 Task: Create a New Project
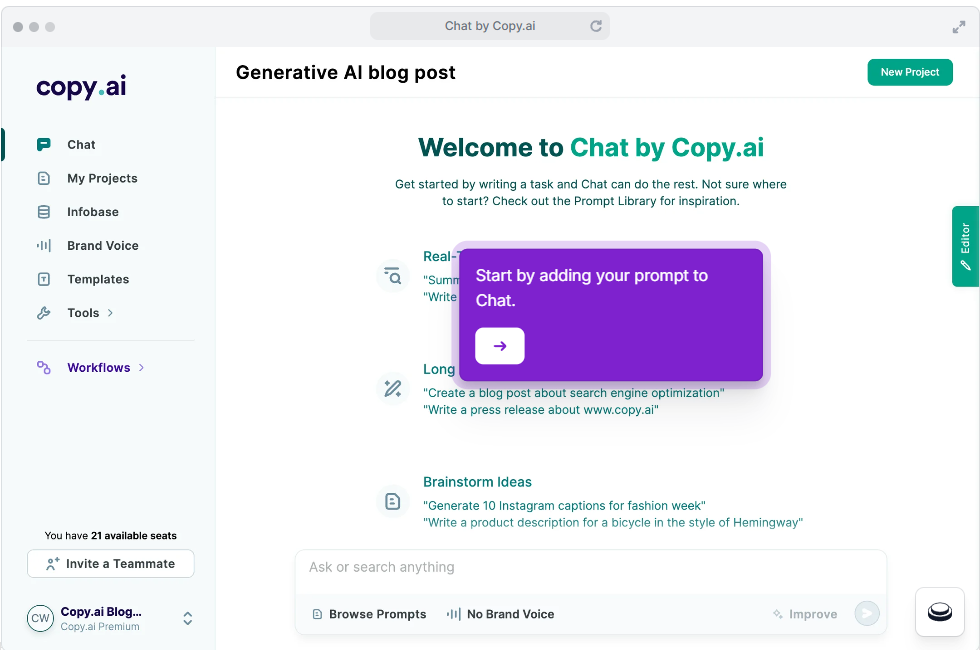(909, 72)
